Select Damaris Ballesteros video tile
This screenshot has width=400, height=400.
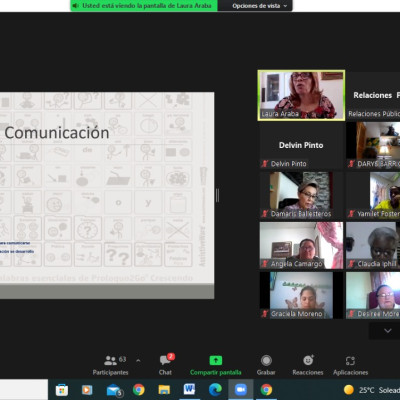pos(301,195)
